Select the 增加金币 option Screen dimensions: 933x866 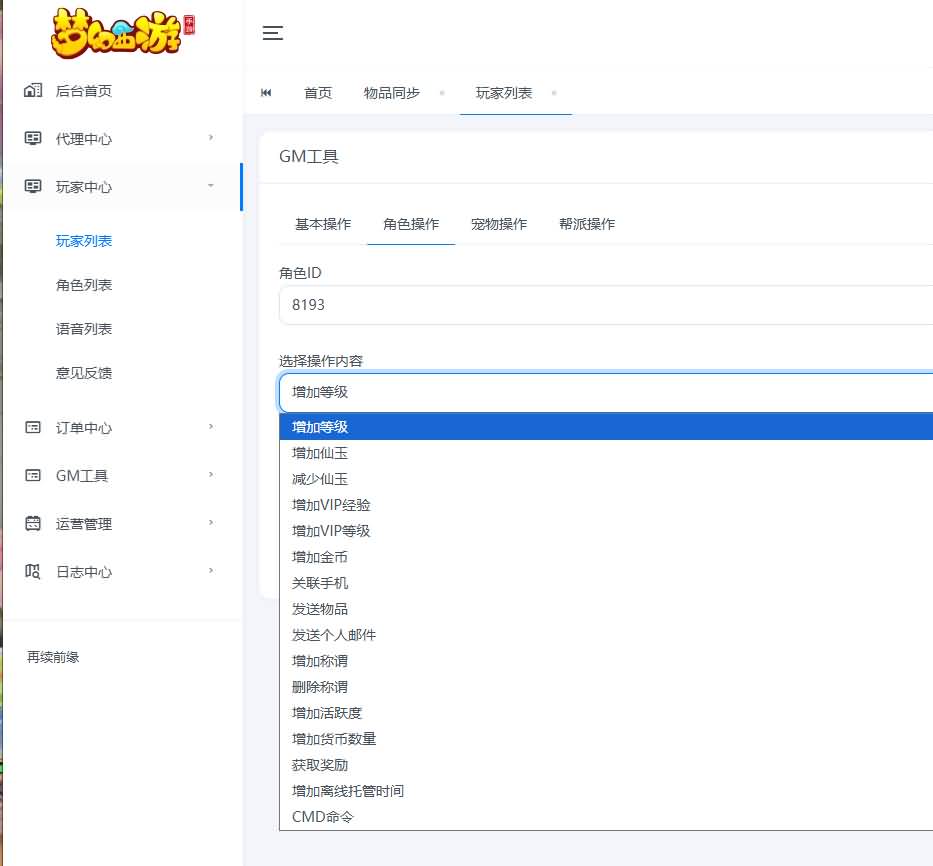tap(606, 557)
